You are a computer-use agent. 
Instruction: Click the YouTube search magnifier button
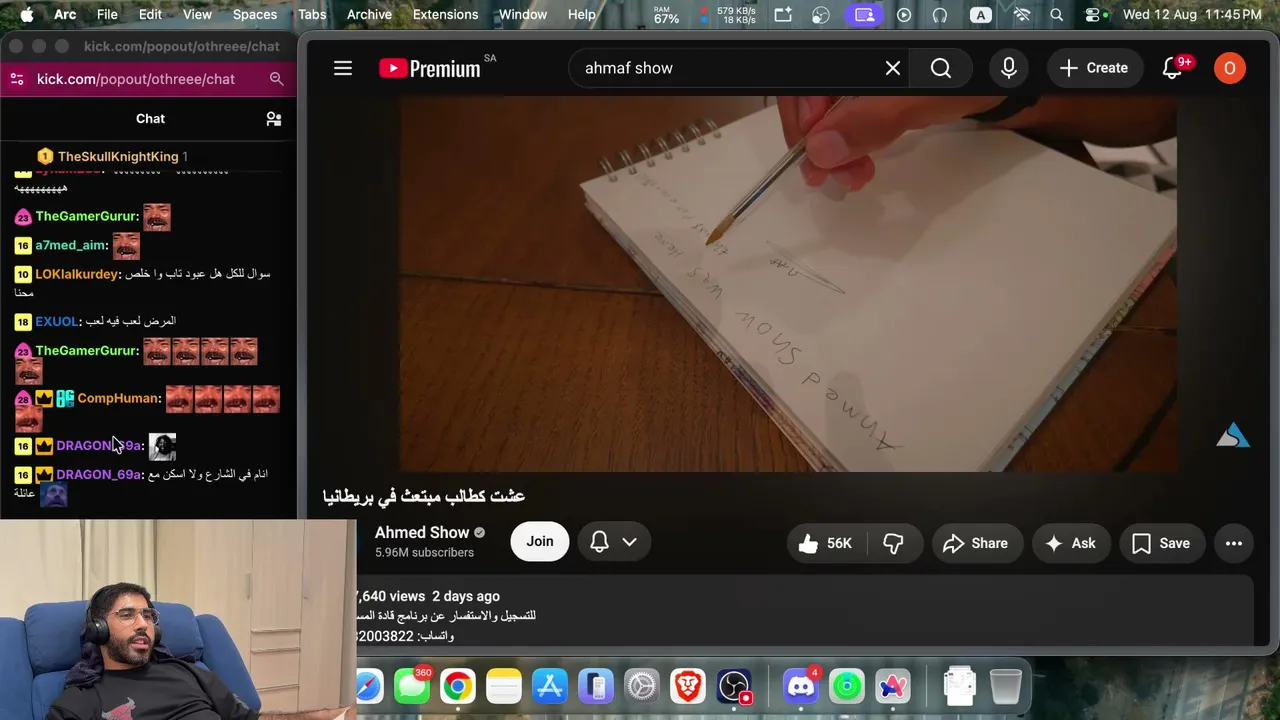pyautogui.click(x=941, y=68)
